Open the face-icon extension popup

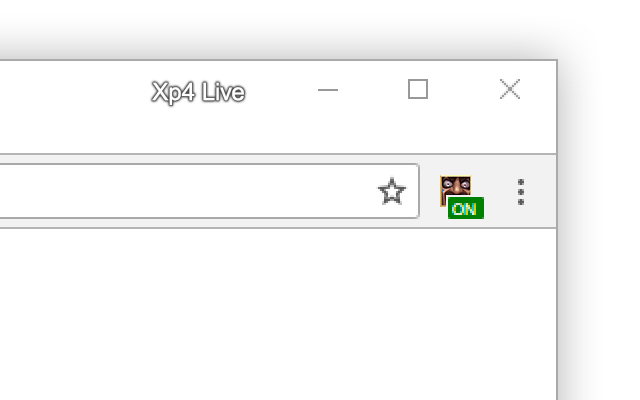click(462, 197)
